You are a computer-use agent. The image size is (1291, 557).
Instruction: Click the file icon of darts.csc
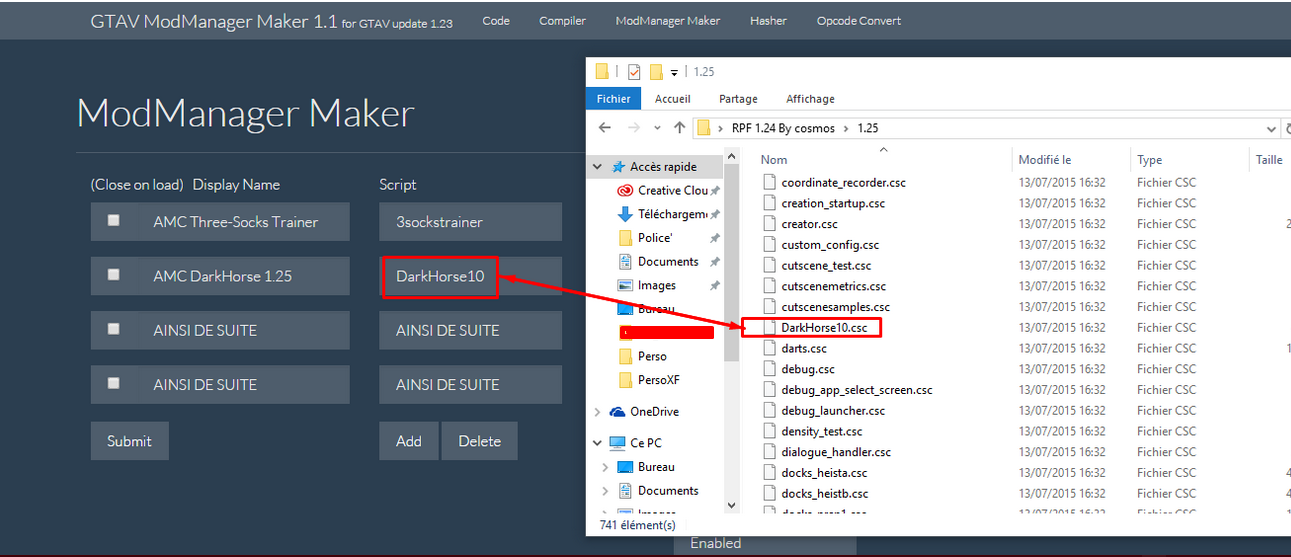tap(769, 348)
